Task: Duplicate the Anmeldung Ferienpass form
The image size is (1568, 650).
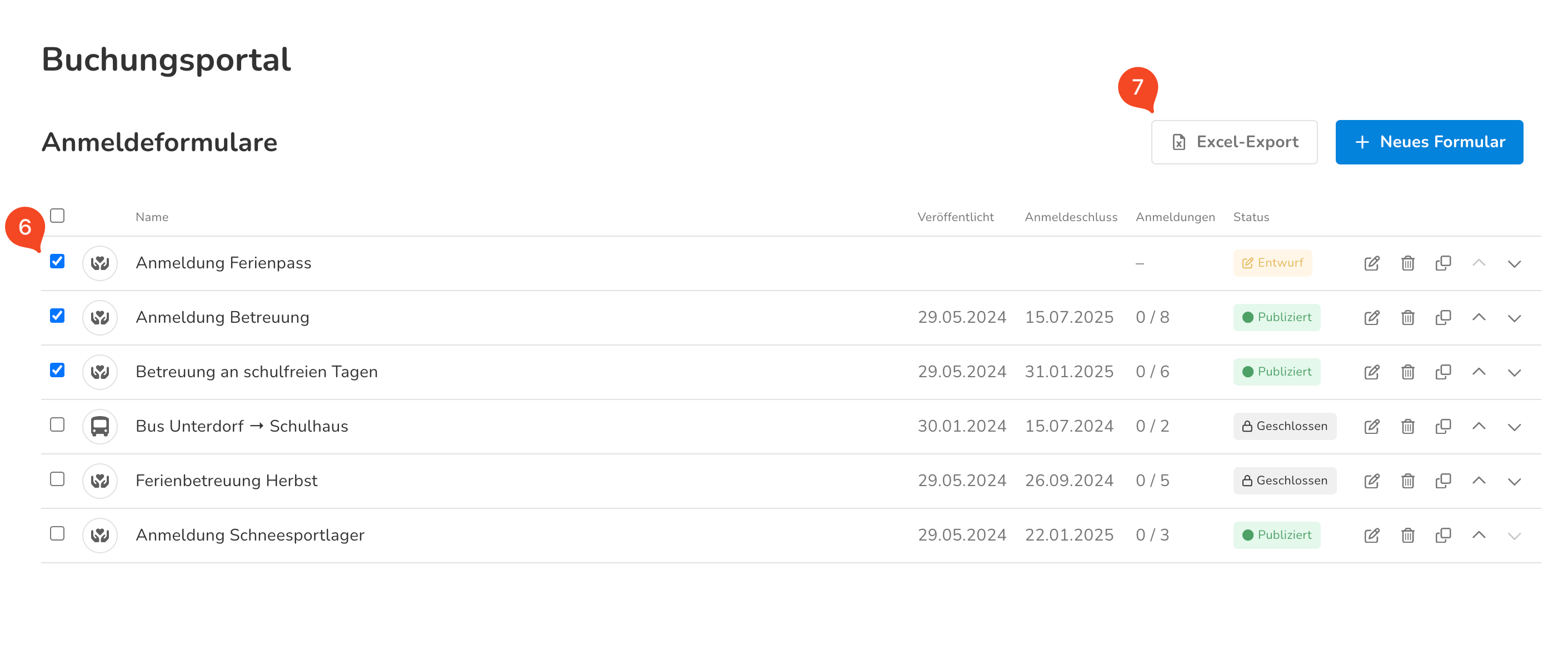Action: [1442, 263]
